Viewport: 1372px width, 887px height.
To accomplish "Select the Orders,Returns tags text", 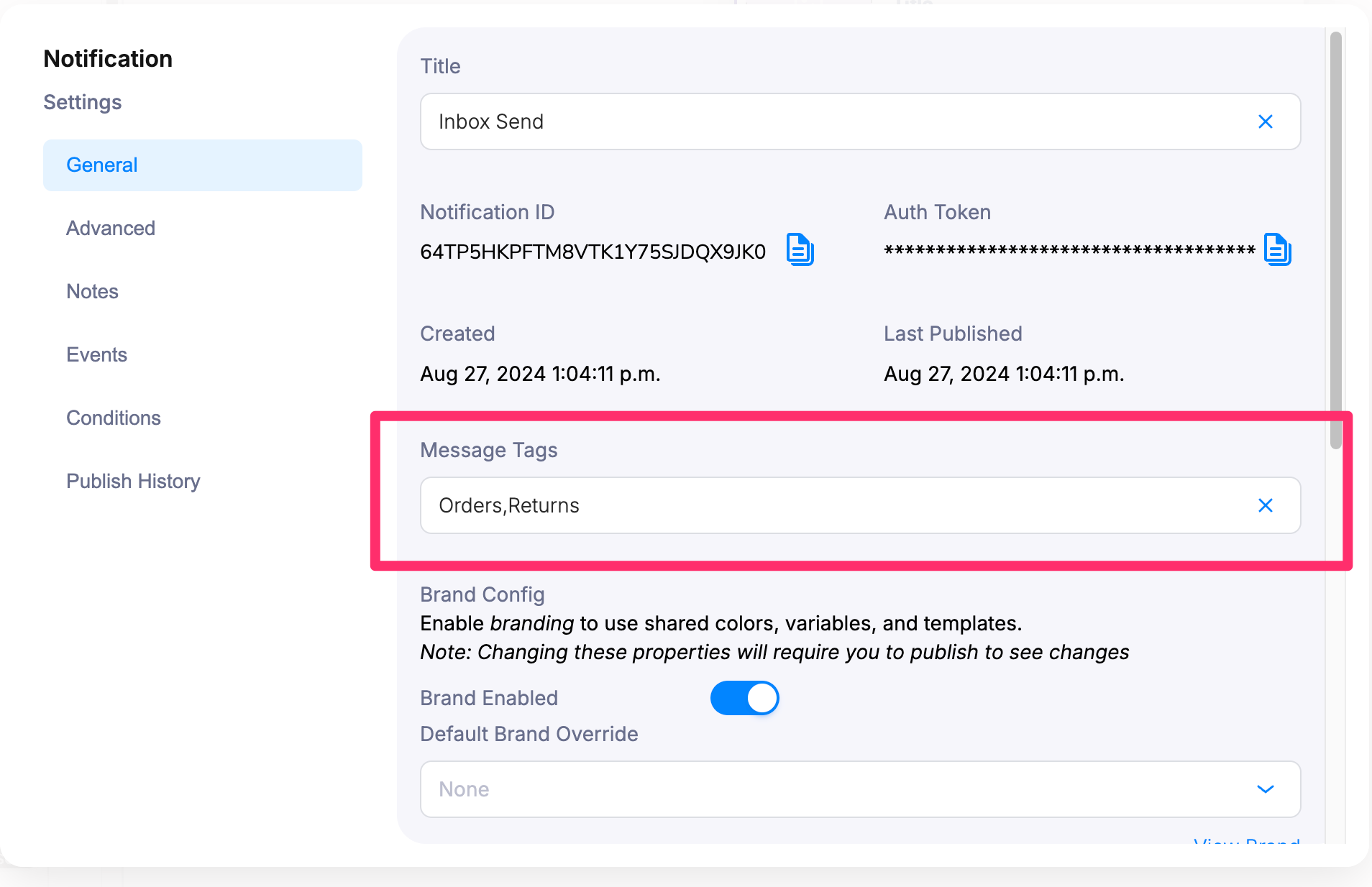I will [509, 505].
